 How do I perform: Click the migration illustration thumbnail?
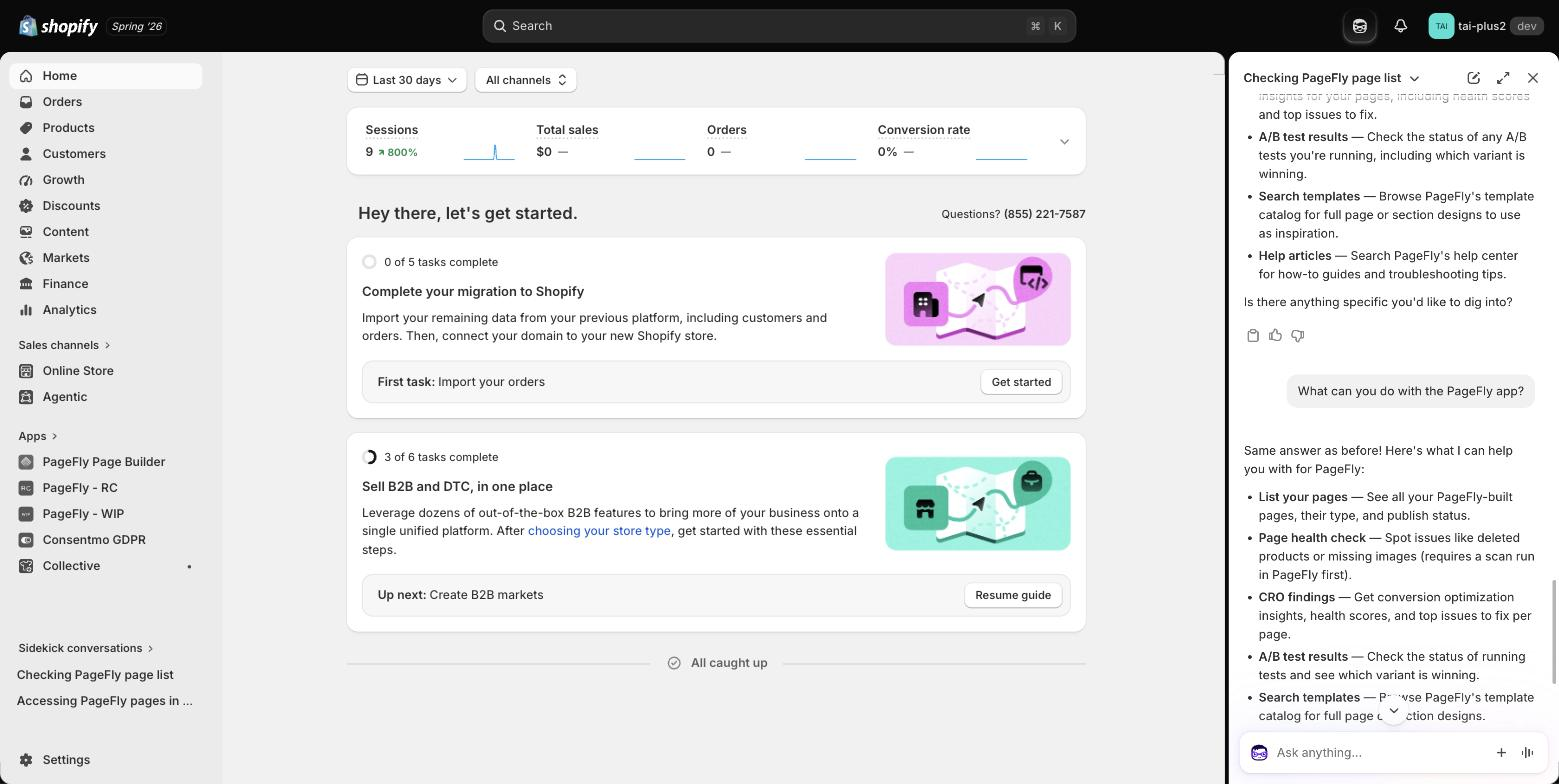[978, 299]
